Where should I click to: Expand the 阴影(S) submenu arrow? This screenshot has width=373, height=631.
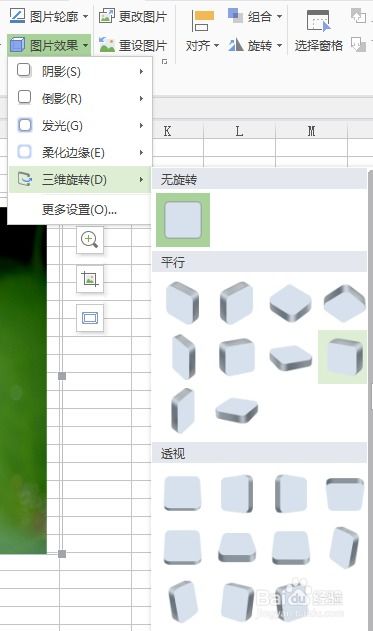click(x=141, y=72)
